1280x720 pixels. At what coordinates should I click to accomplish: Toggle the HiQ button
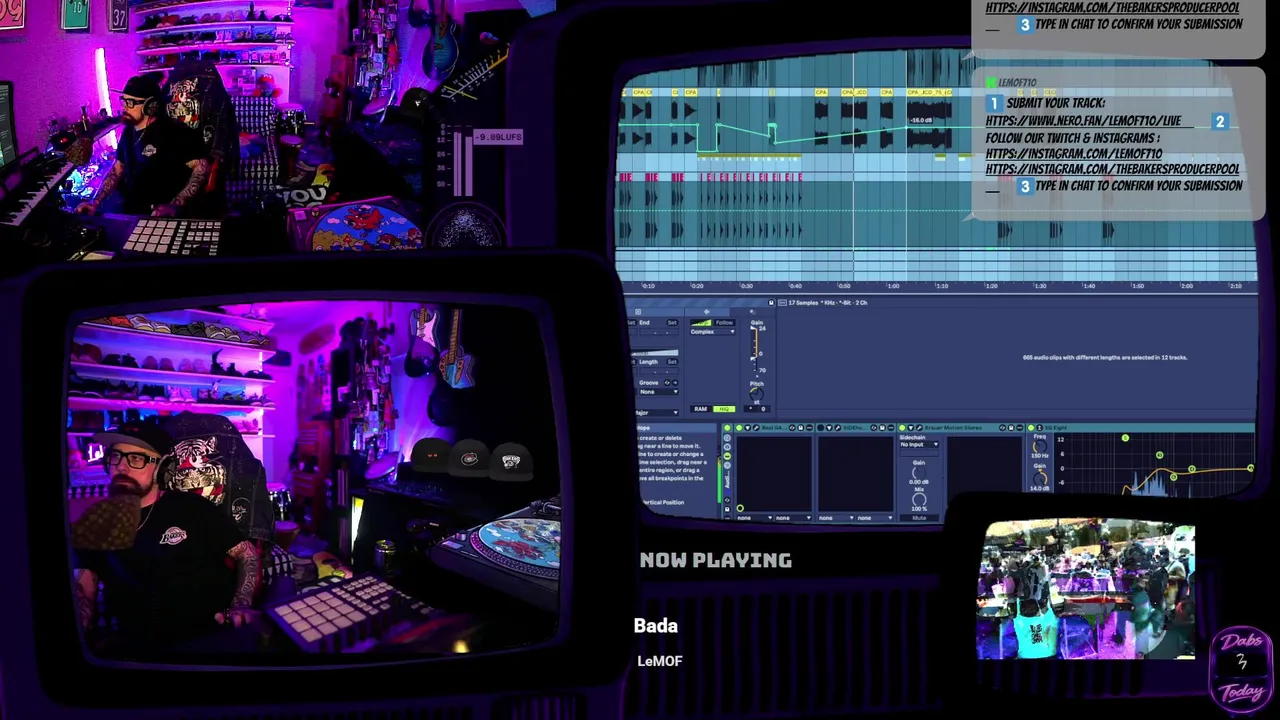point(724,409)
